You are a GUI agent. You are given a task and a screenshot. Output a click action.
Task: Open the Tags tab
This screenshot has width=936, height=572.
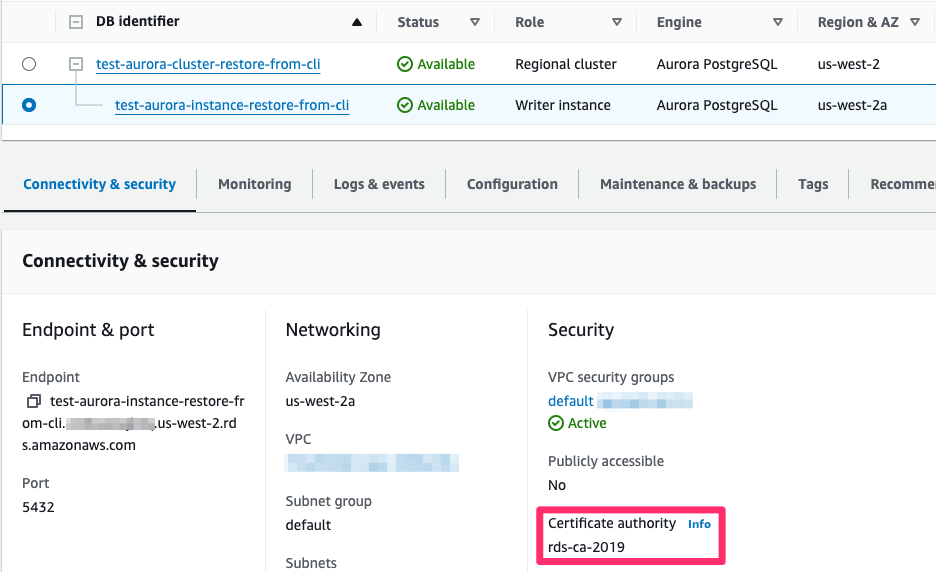(813, 184)
